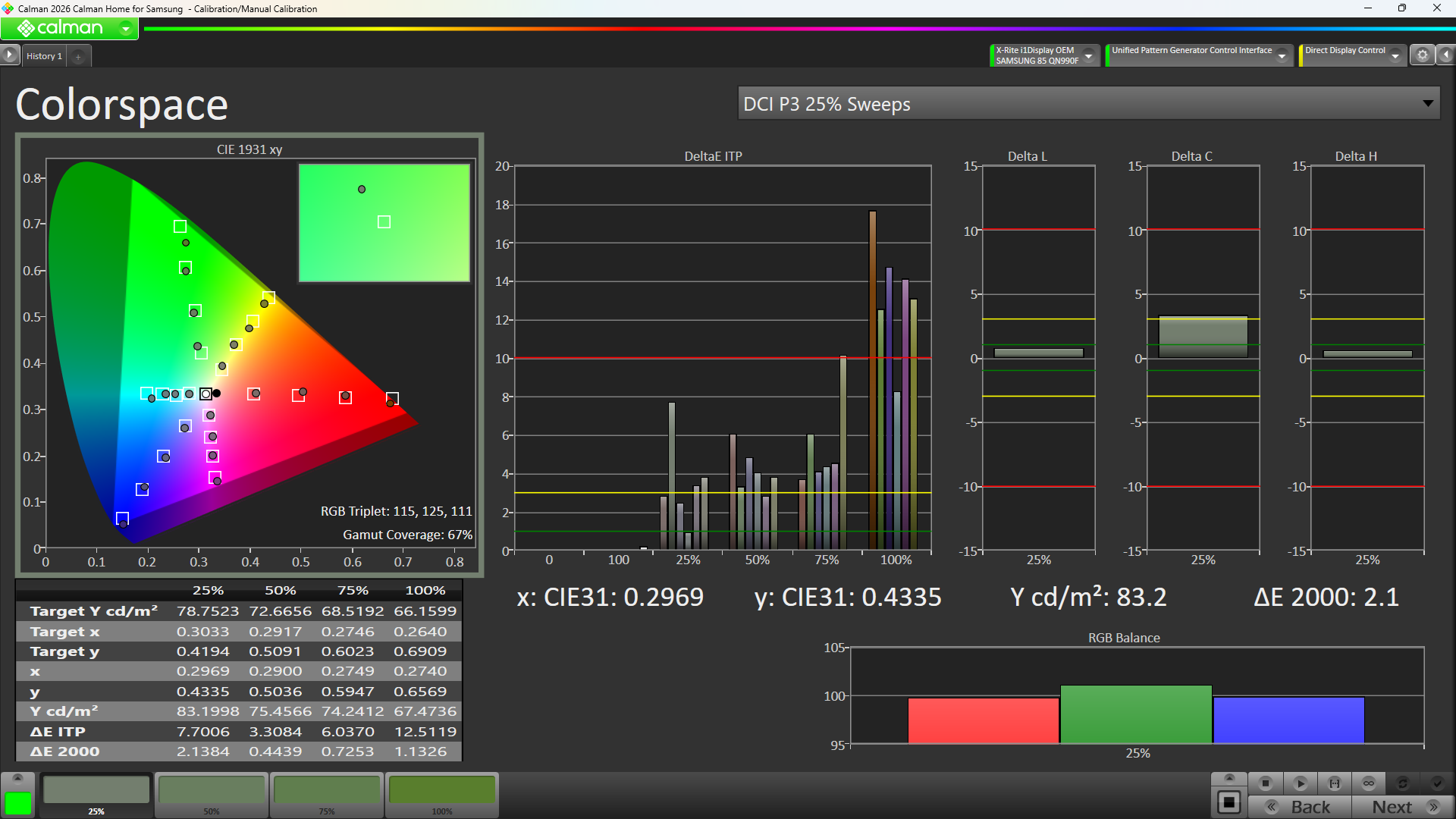
Task: Click the Target Y cd/m² row label
Action: pos(94,611)
